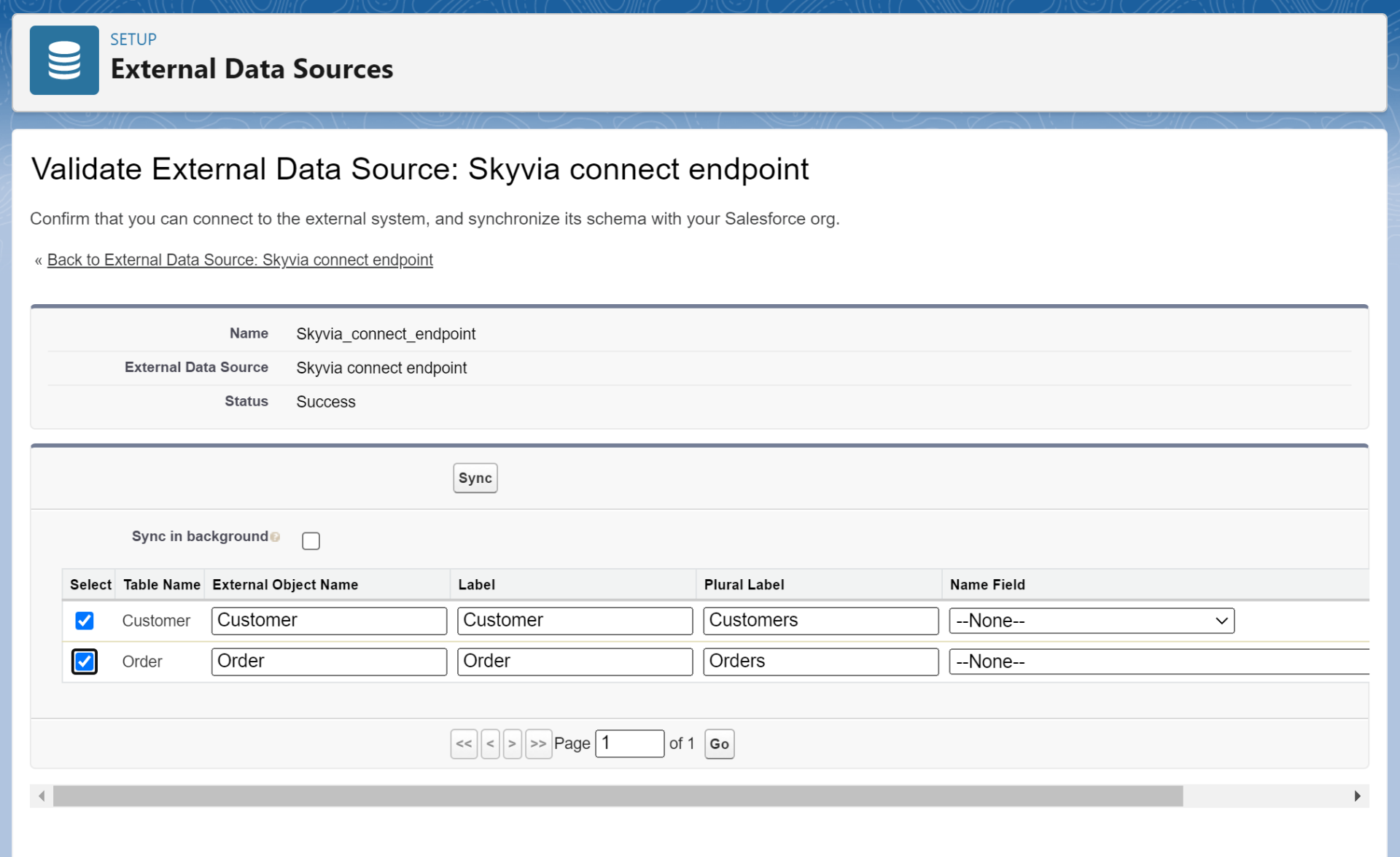Deselect the Customer table row
Screen dimensions: 1400x857
coord(85,621)
